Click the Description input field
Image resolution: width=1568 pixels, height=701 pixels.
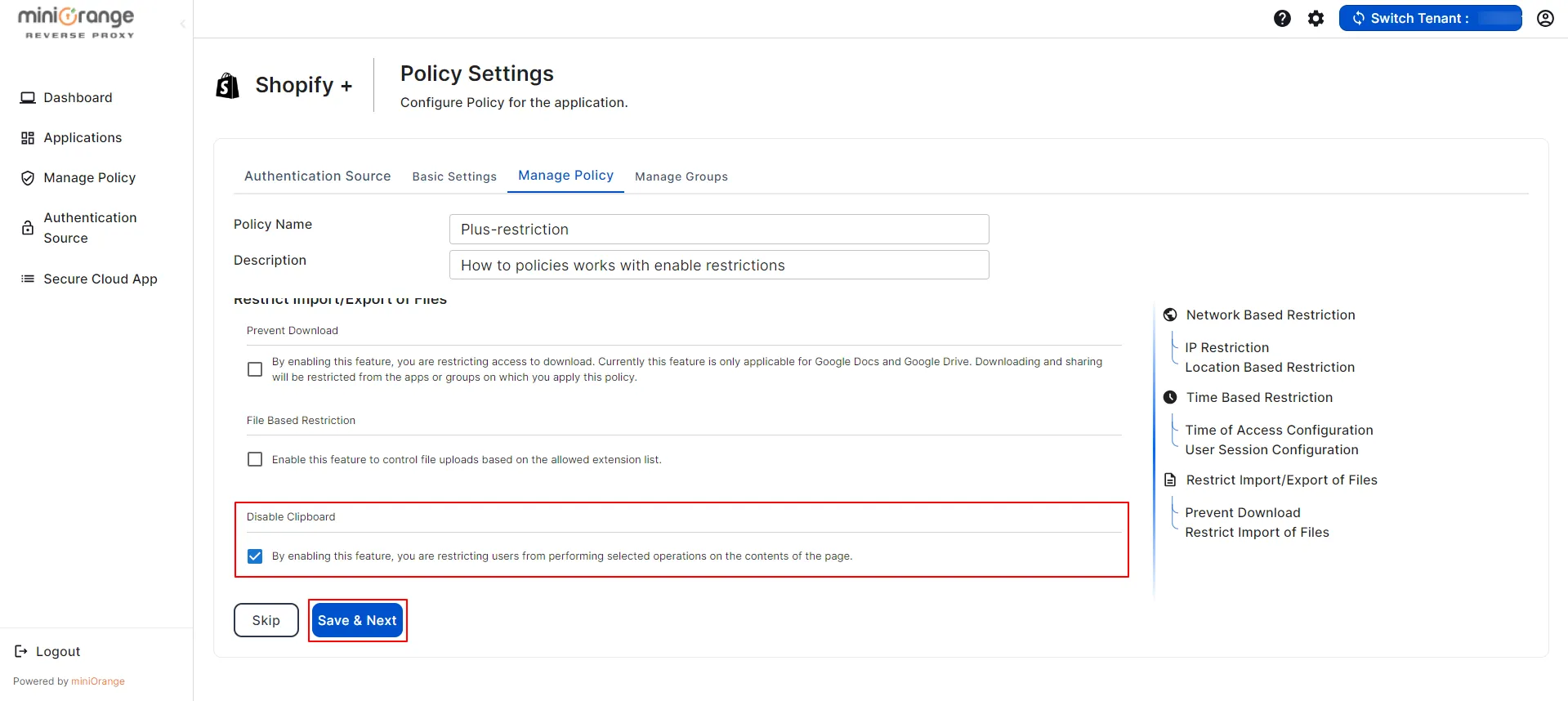point(719,265)
